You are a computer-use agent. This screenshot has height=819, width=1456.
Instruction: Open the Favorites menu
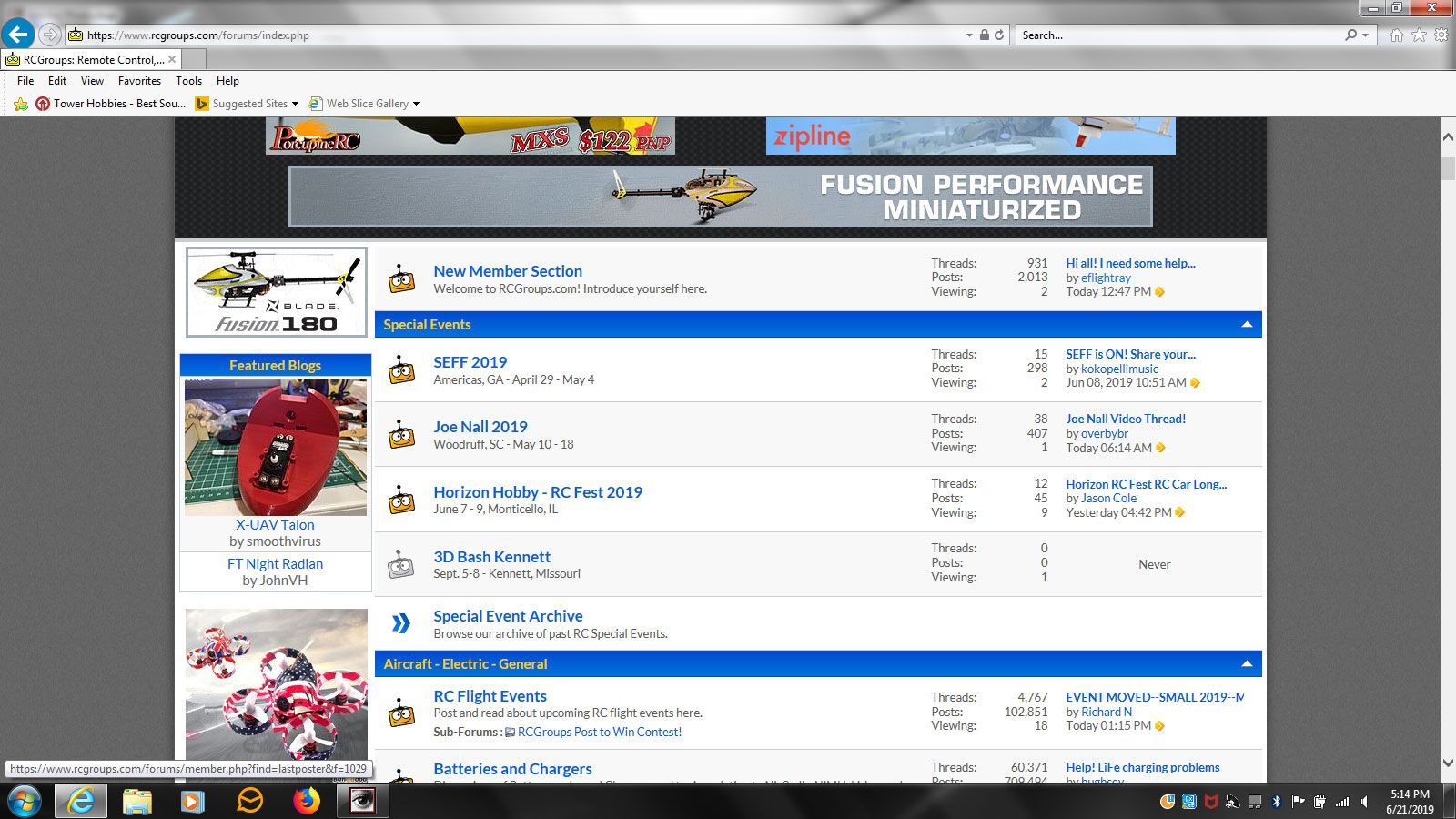coord(139,81)
